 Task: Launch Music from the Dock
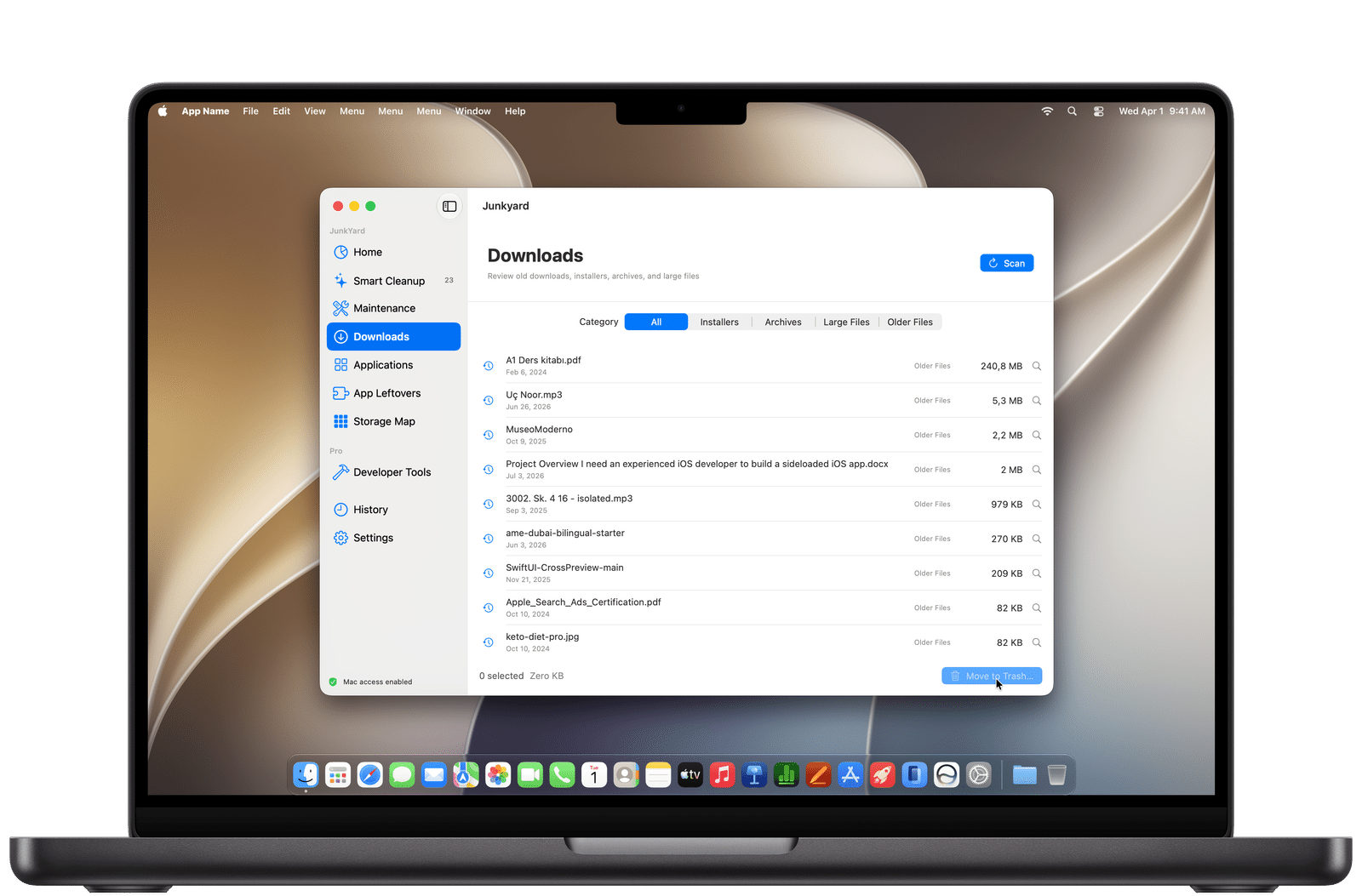[722, 774]
